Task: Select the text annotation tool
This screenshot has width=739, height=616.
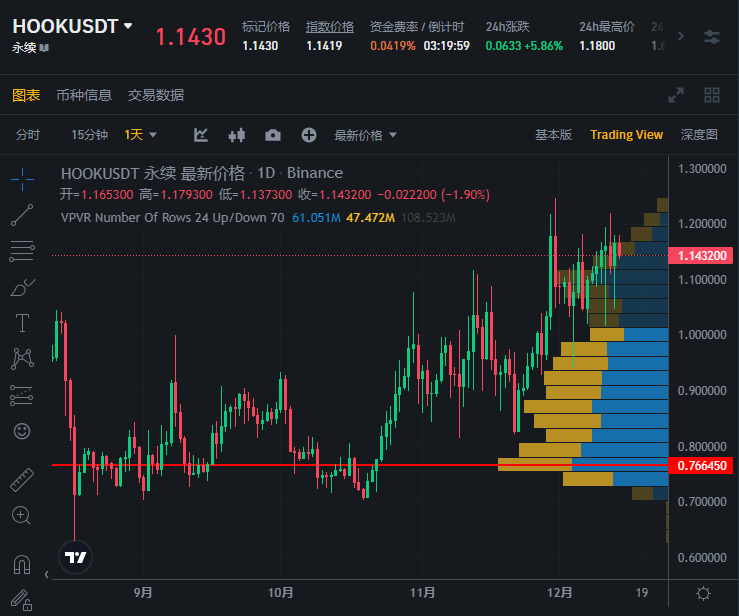Action: click(21, 323)
